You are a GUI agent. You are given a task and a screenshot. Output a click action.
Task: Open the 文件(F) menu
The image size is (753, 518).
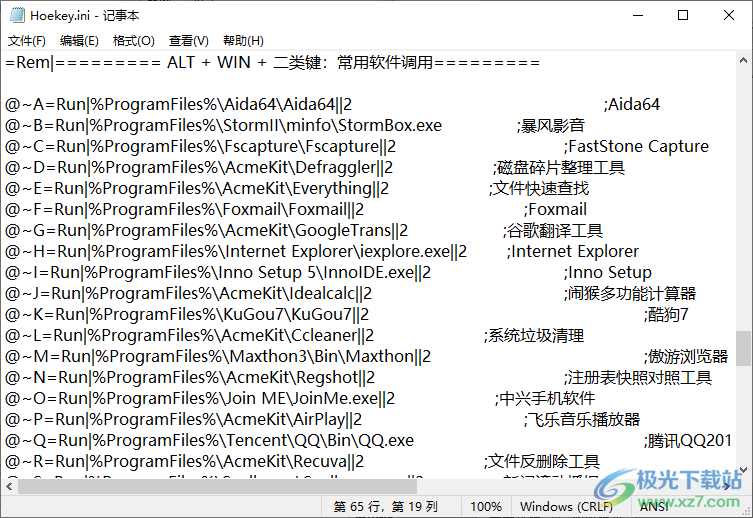pyautogui.click(x=27, y=41)
